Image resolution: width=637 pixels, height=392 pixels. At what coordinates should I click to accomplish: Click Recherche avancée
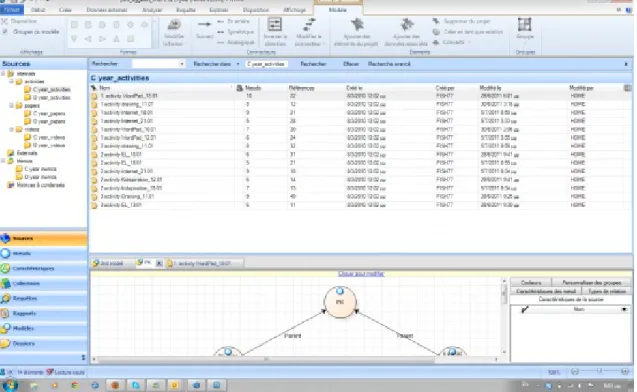(x=389, y=64)
